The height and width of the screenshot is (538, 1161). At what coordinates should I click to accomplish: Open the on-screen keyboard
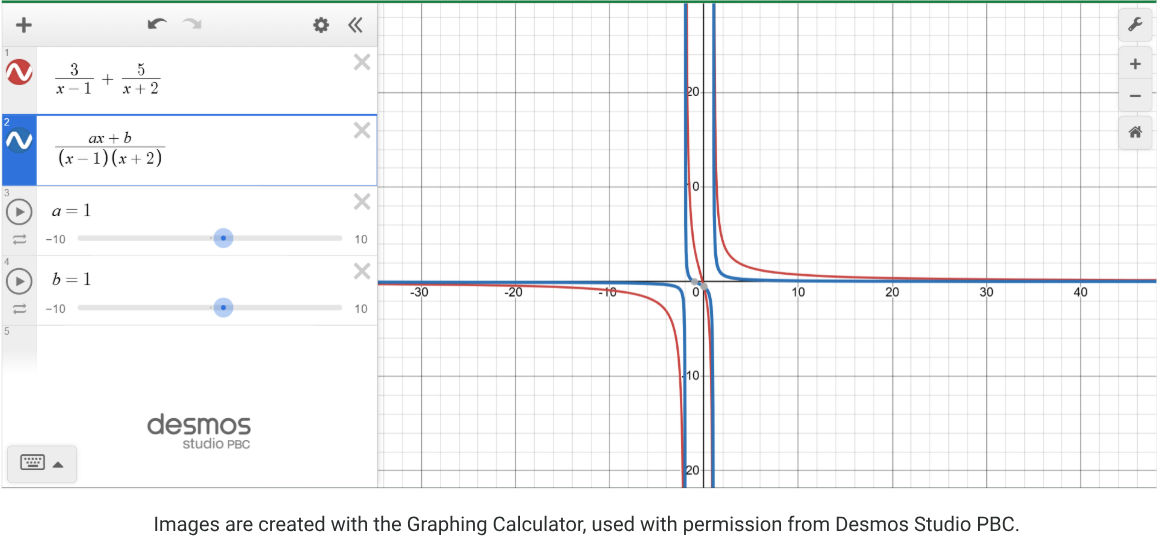pos(33,463)
